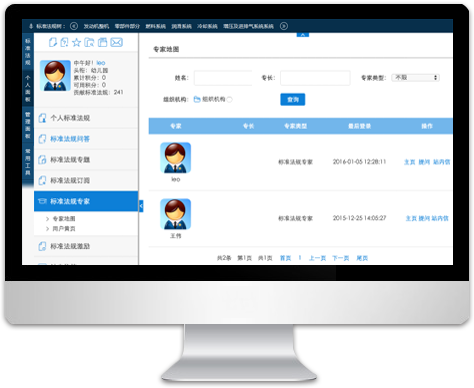Click the folder search icon in sidebar toolbar

coord(89,42)
